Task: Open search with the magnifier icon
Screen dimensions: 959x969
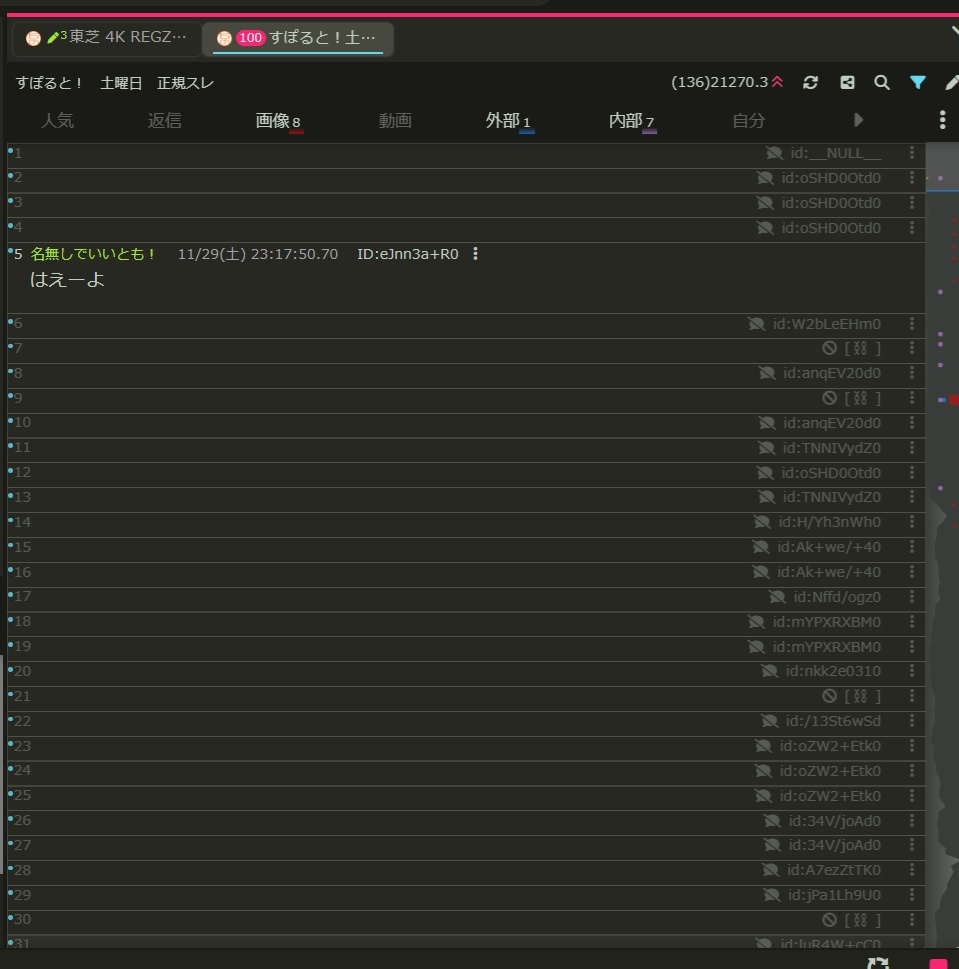Action: click(882, 83)
